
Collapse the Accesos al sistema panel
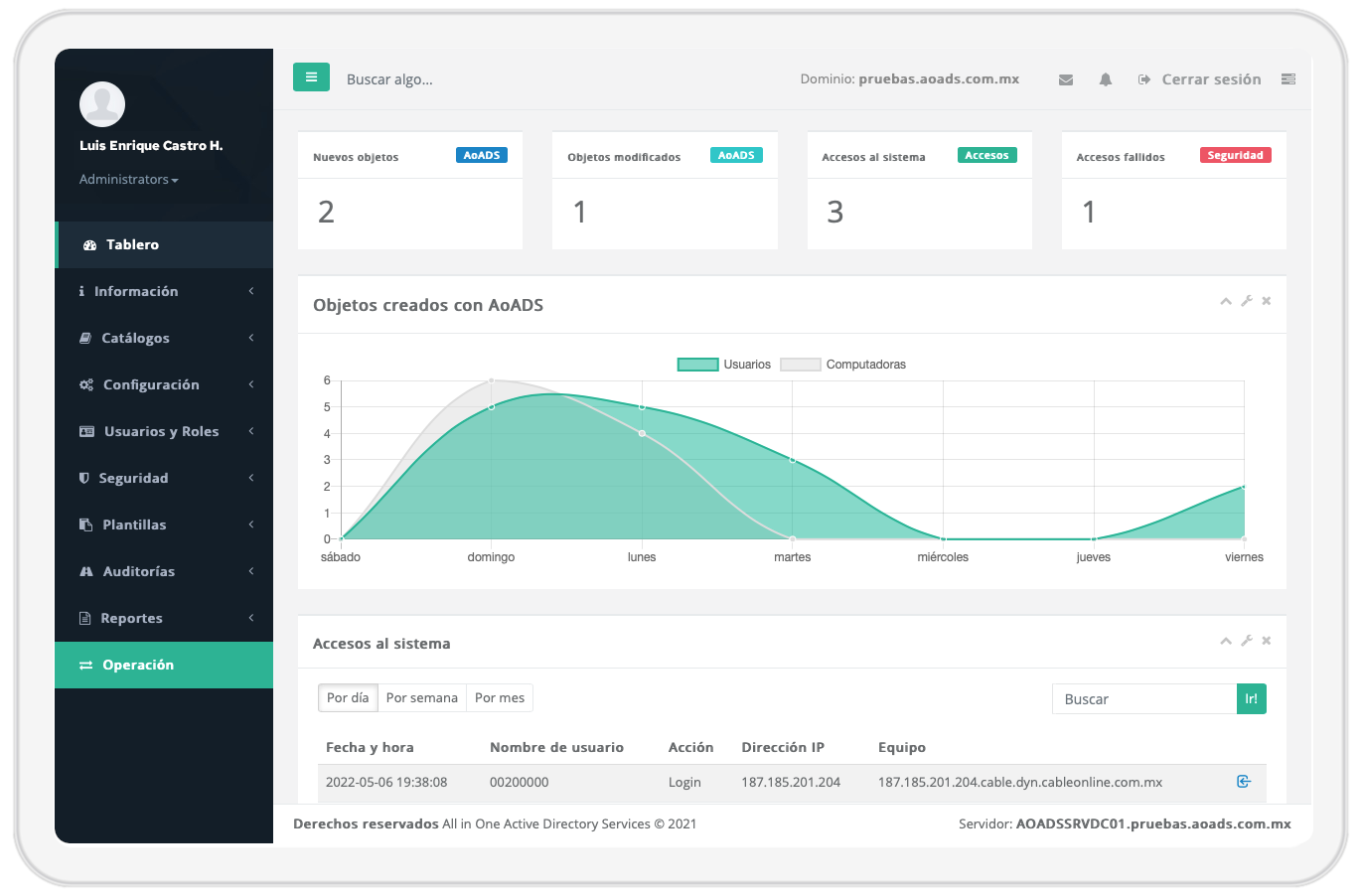[1226, 641]
